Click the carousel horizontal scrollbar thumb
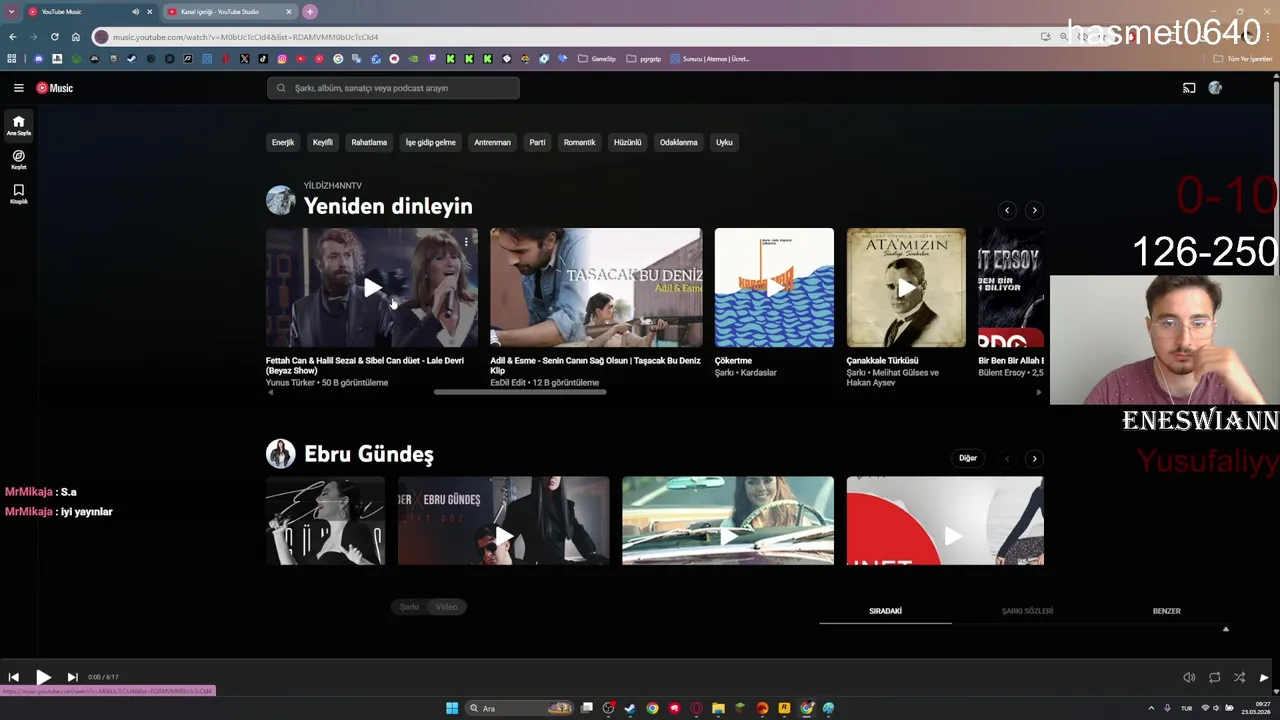The height and width of the screenshot is (720, 1280). tap(520, 392)
